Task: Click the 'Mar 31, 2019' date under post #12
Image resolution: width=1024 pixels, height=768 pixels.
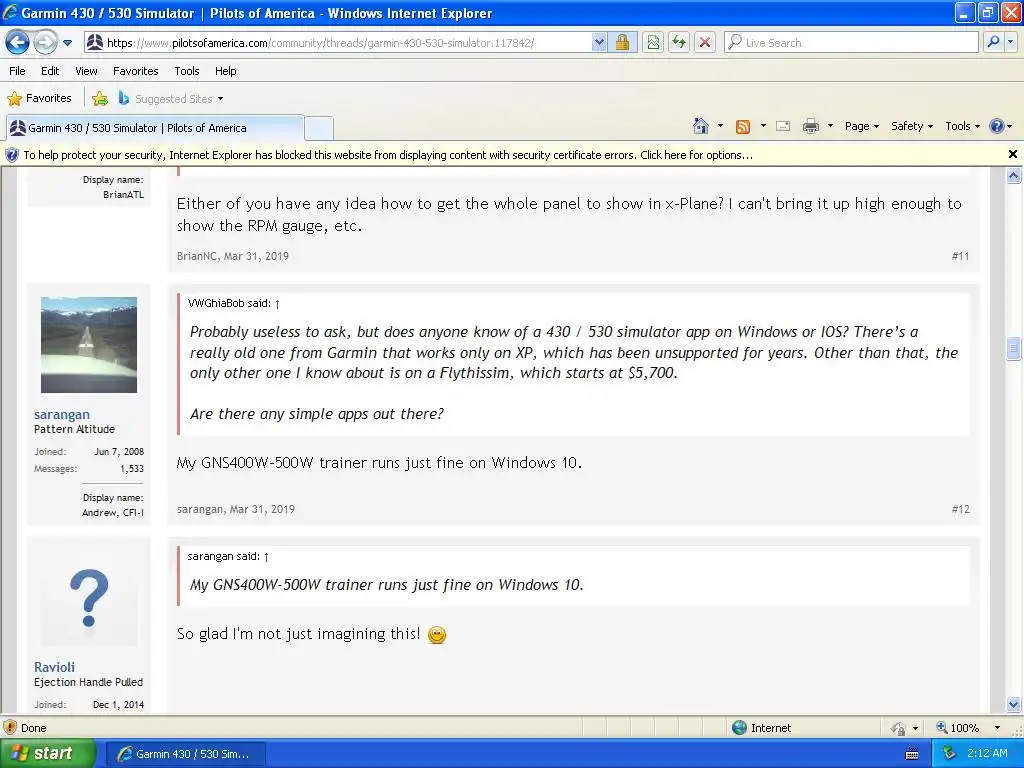Action: (x=262, y=509)
